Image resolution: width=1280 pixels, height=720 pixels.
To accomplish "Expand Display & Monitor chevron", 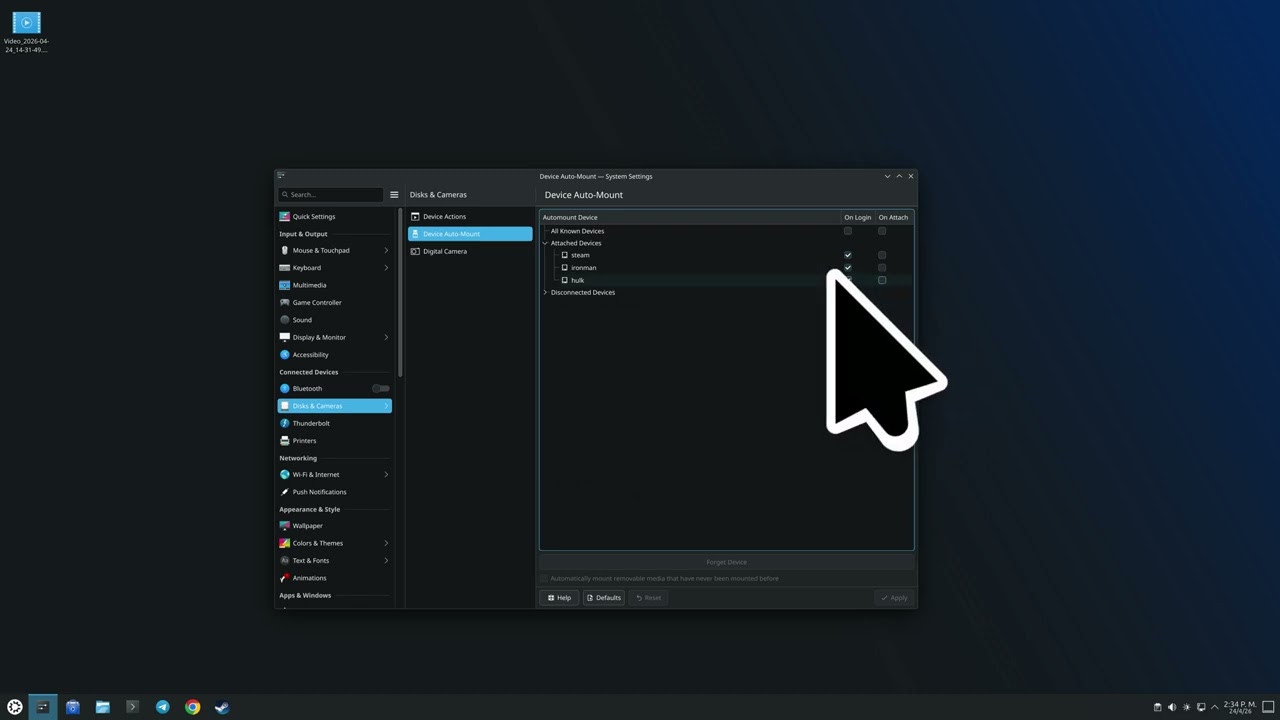I will coord(386,337).
